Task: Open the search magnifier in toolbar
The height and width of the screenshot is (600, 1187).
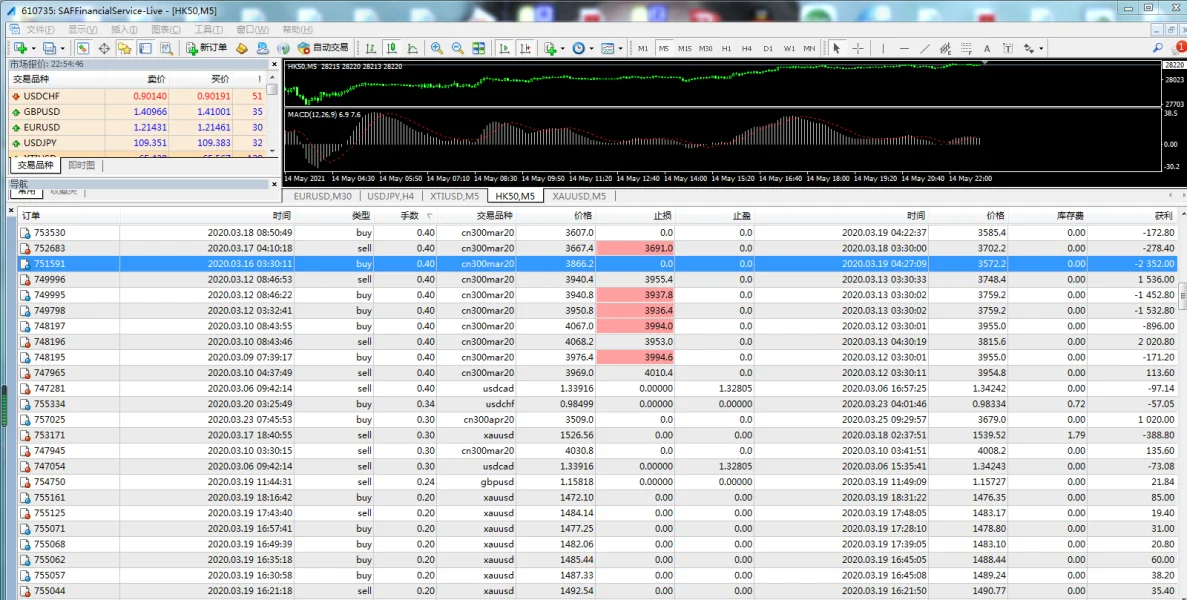Action: tap(1158, 48)
